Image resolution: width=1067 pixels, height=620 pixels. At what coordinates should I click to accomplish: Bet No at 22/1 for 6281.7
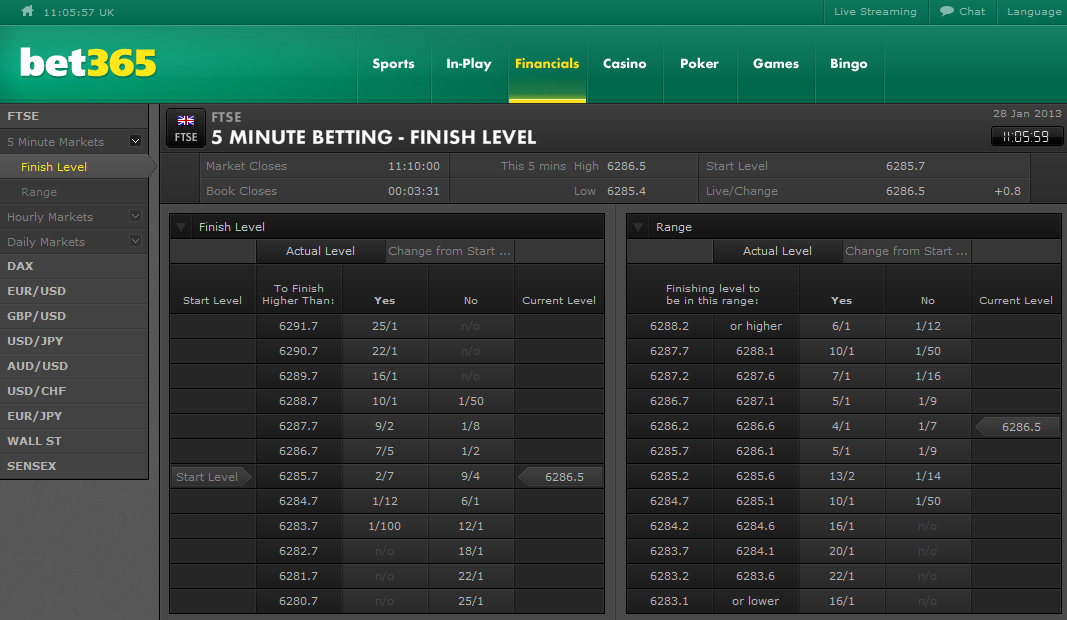471,576
